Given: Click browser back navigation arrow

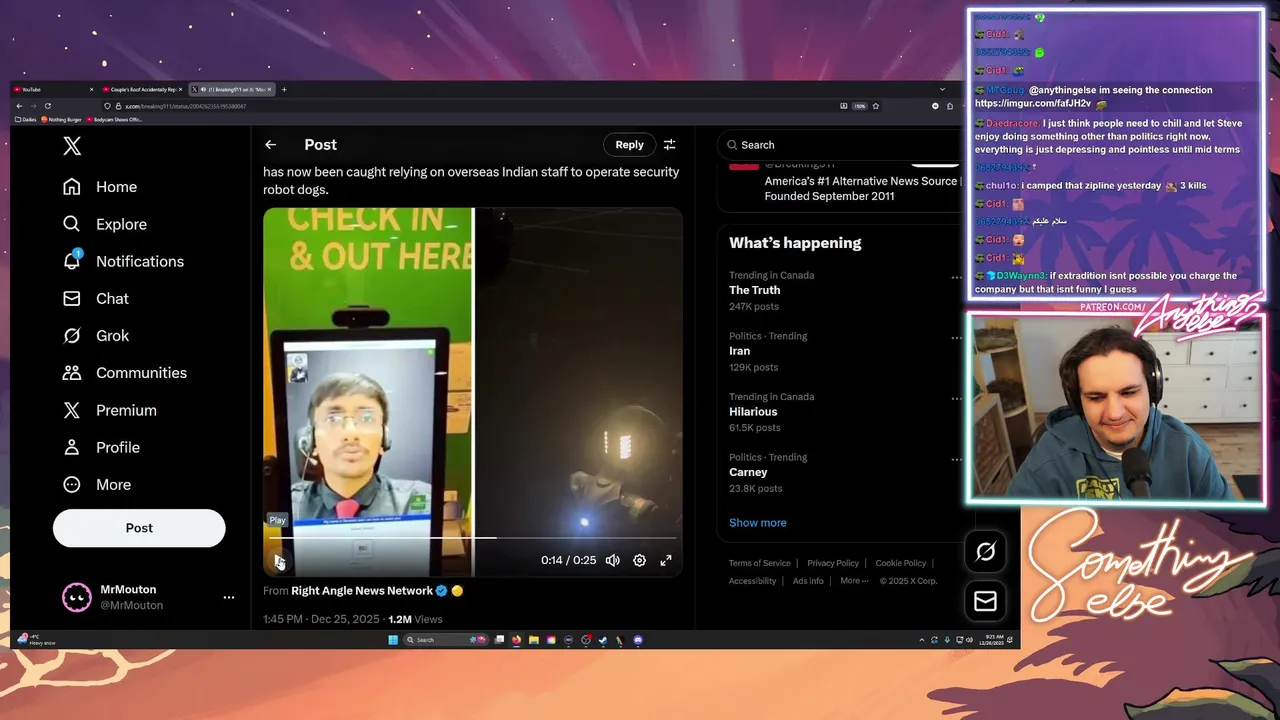Looking at the screenshot, I should point(19,106).
